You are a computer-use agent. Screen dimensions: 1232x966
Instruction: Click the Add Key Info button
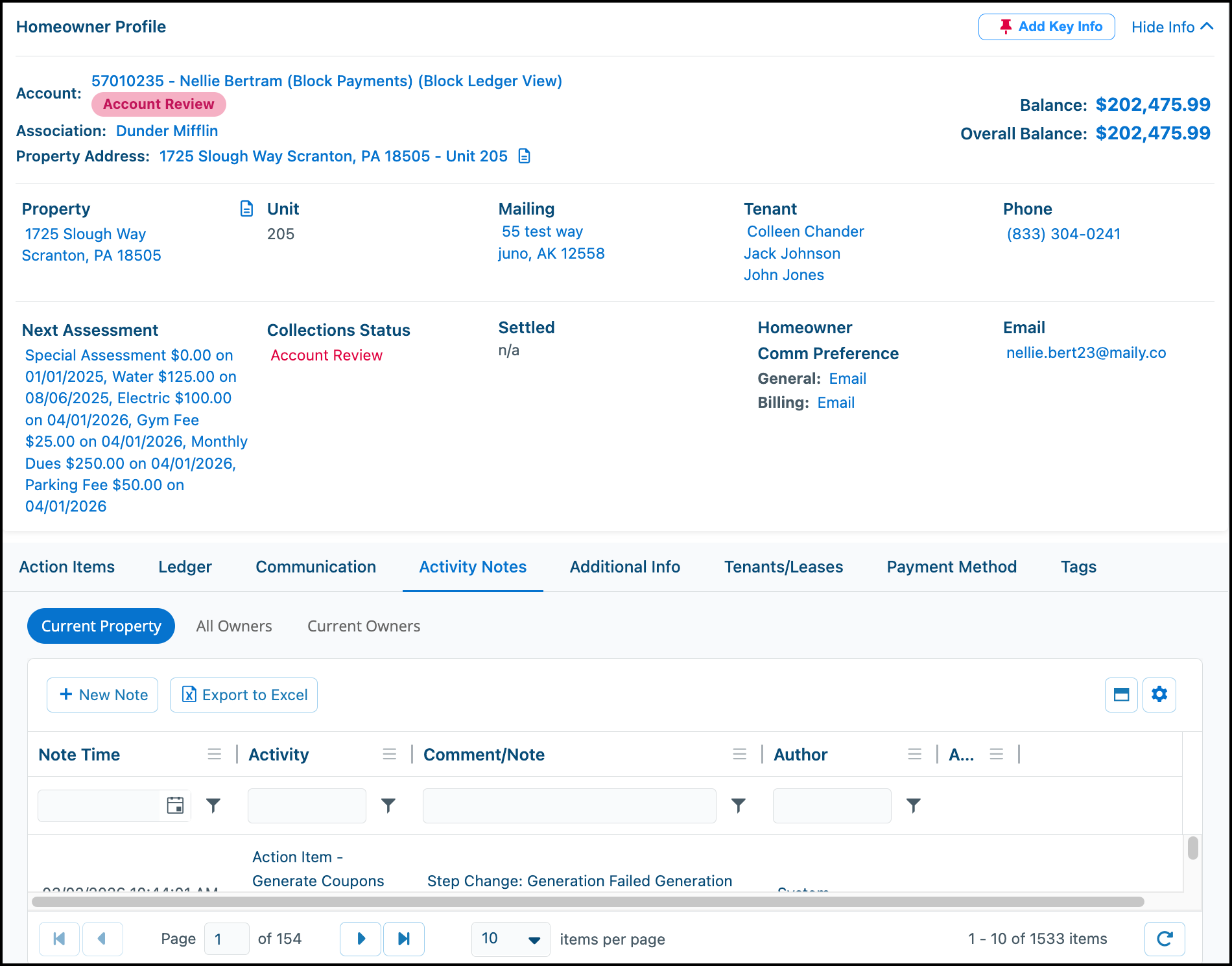[1047, 27]
